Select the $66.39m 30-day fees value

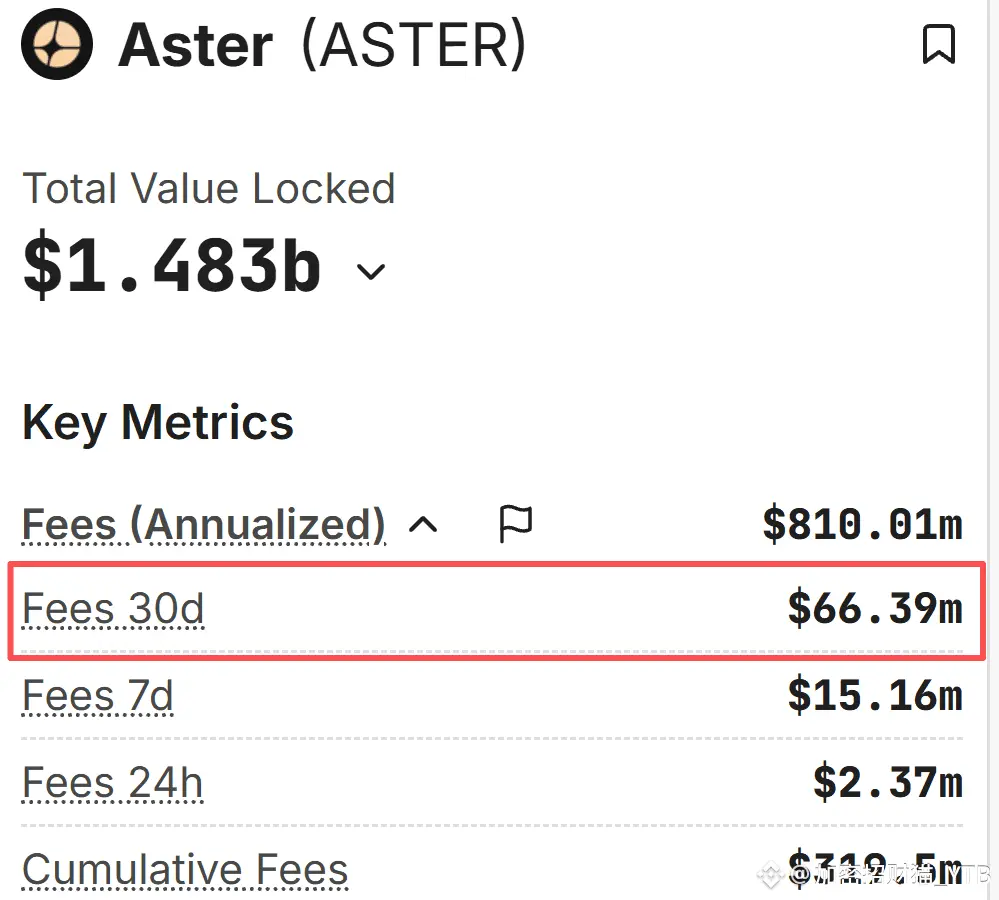[875, 609]
